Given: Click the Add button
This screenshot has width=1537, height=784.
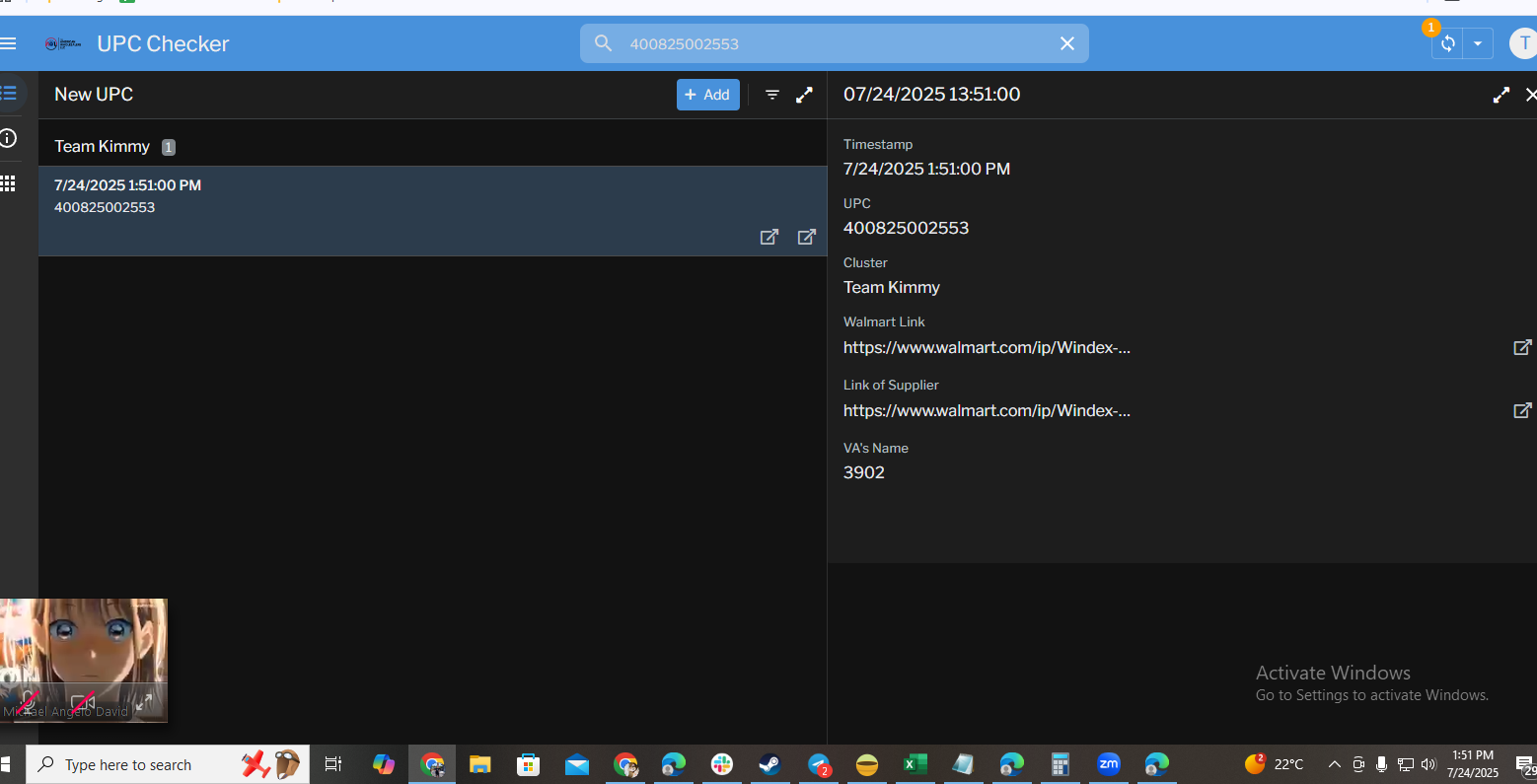Looking at the screenshot, I should 707,95.
